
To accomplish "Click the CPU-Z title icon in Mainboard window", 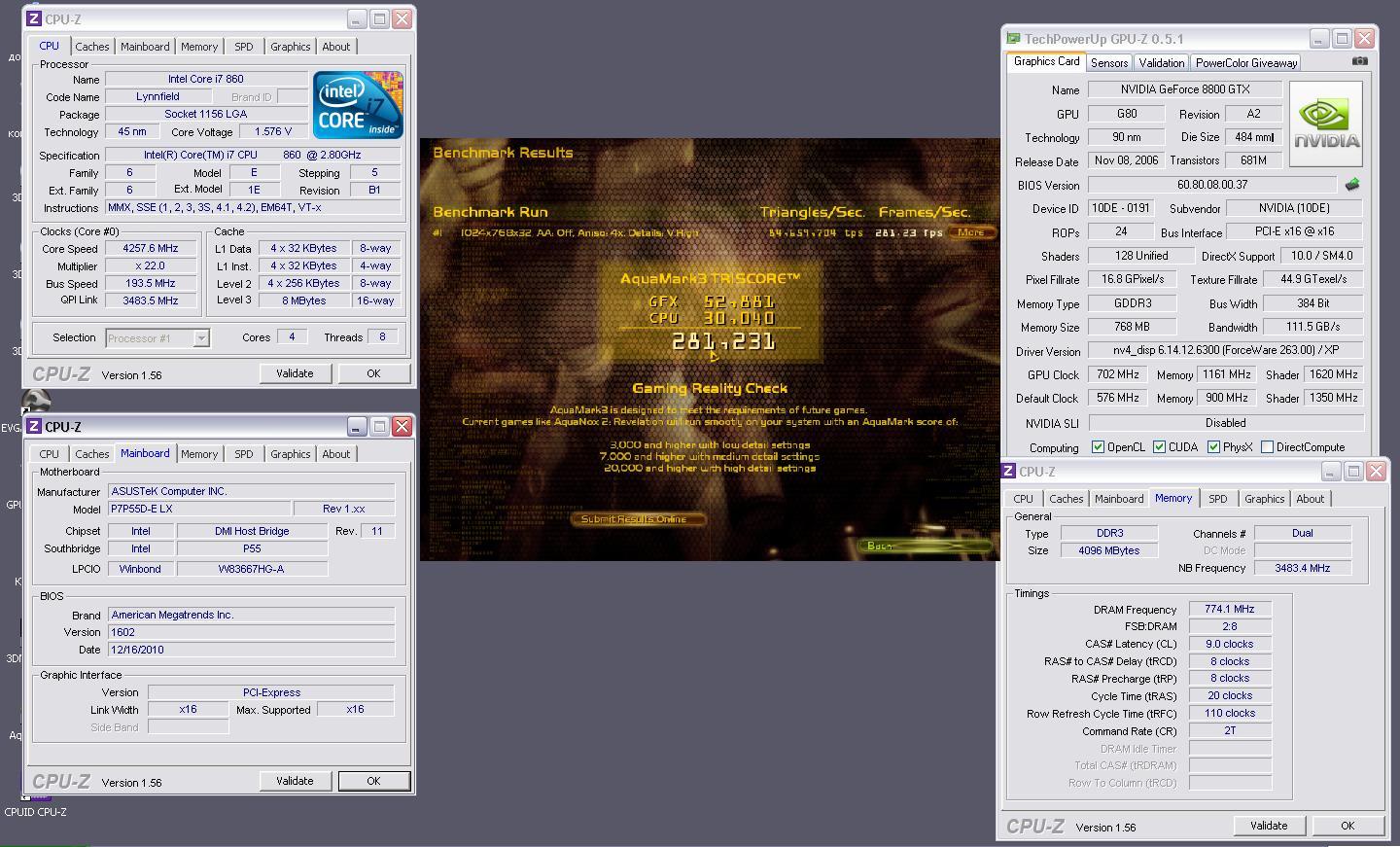I will coord(33,426).
